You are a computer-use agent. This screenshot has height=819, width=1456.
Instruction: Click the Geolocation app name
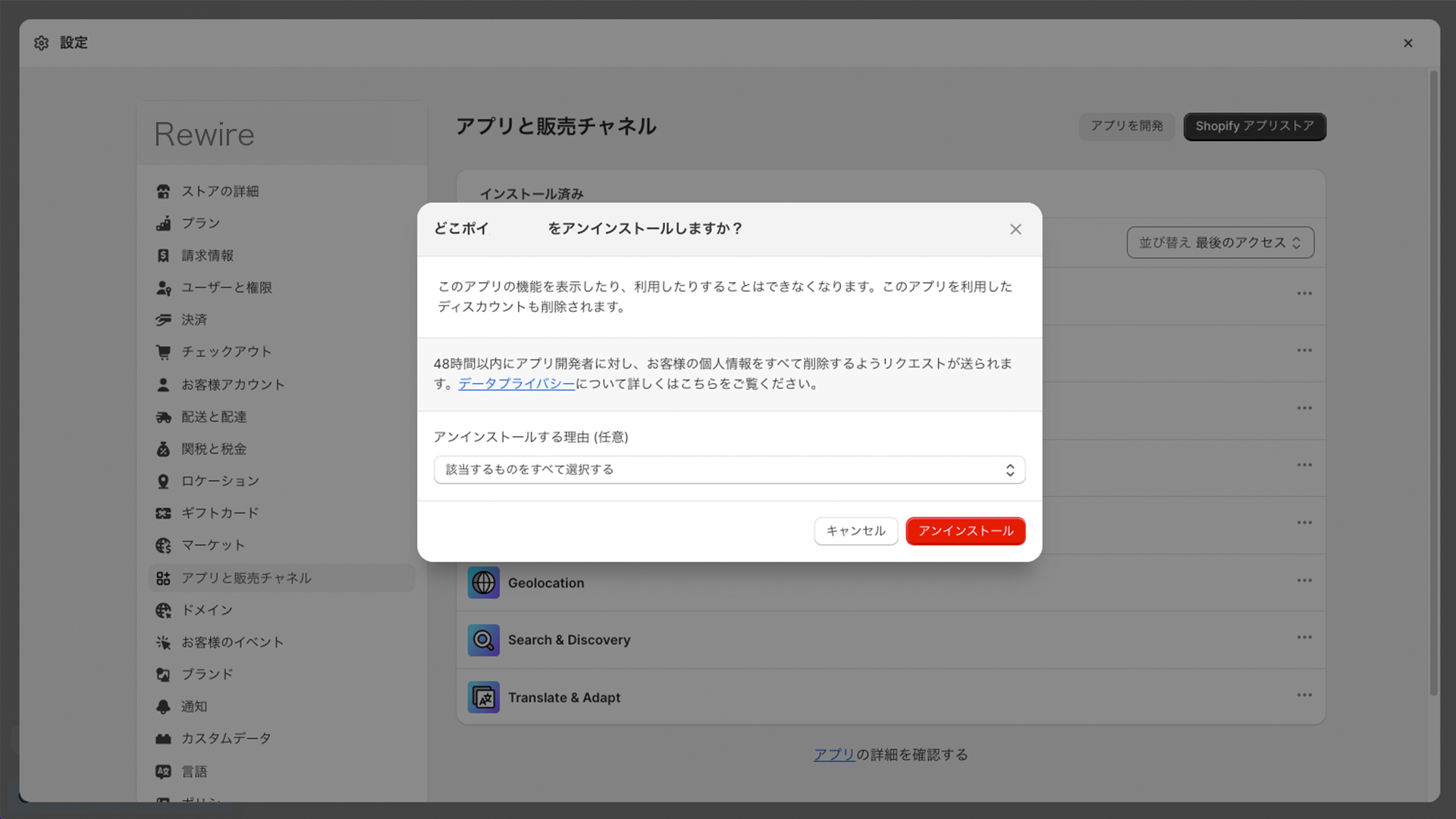[x=546, y=583]
